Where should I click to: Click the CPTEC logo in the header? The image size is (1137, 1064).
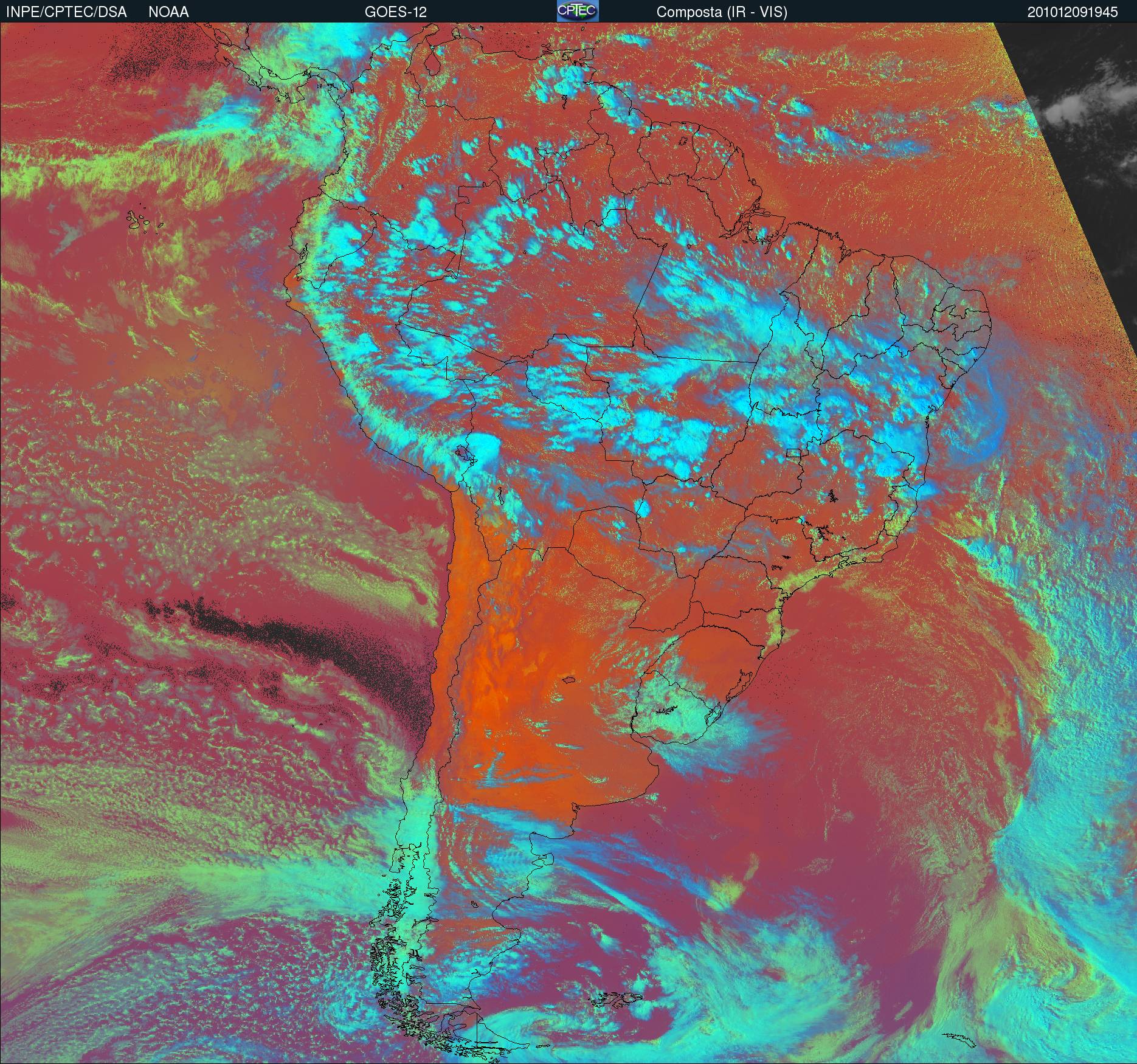pyautogui.click(x=578, y=12)
